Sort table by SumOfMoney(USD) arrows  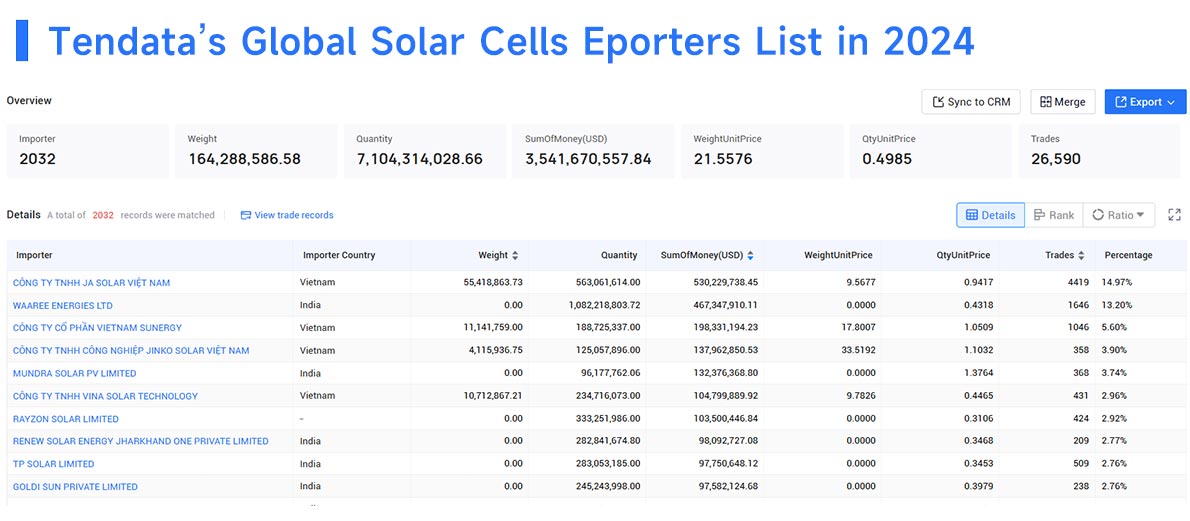pos(751,256)
